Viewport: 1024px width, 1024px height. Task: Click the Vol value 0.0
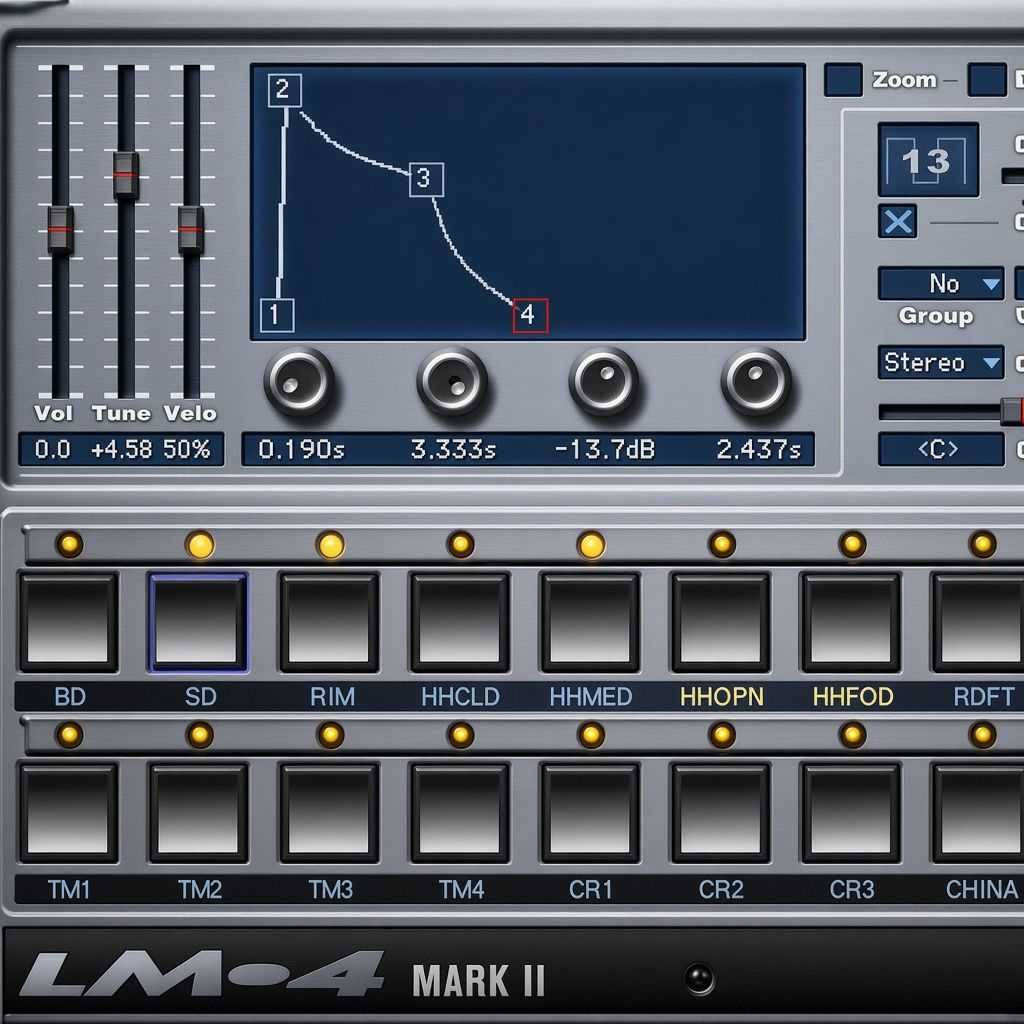[x=52, y=449]
